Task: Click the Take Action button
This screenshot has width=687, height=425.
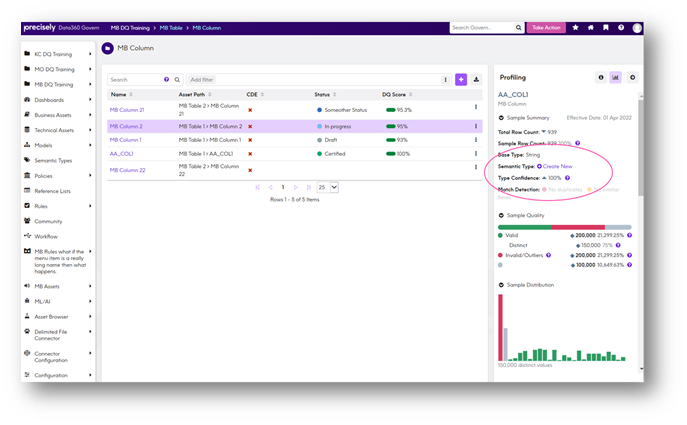Action: pyautogui.click(x=546, y=28)
